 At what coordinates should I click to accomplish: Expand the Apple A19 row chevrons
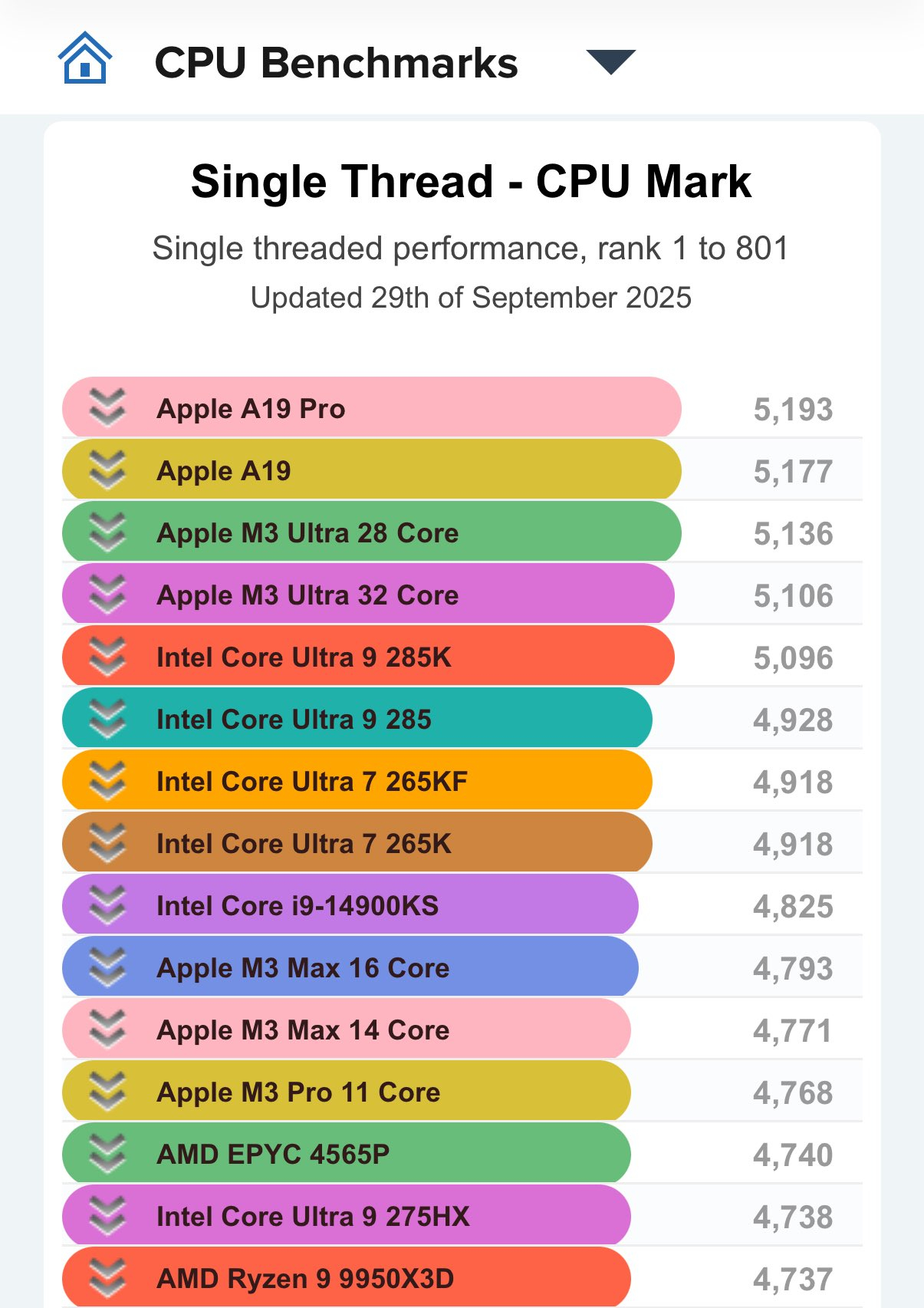107,469
